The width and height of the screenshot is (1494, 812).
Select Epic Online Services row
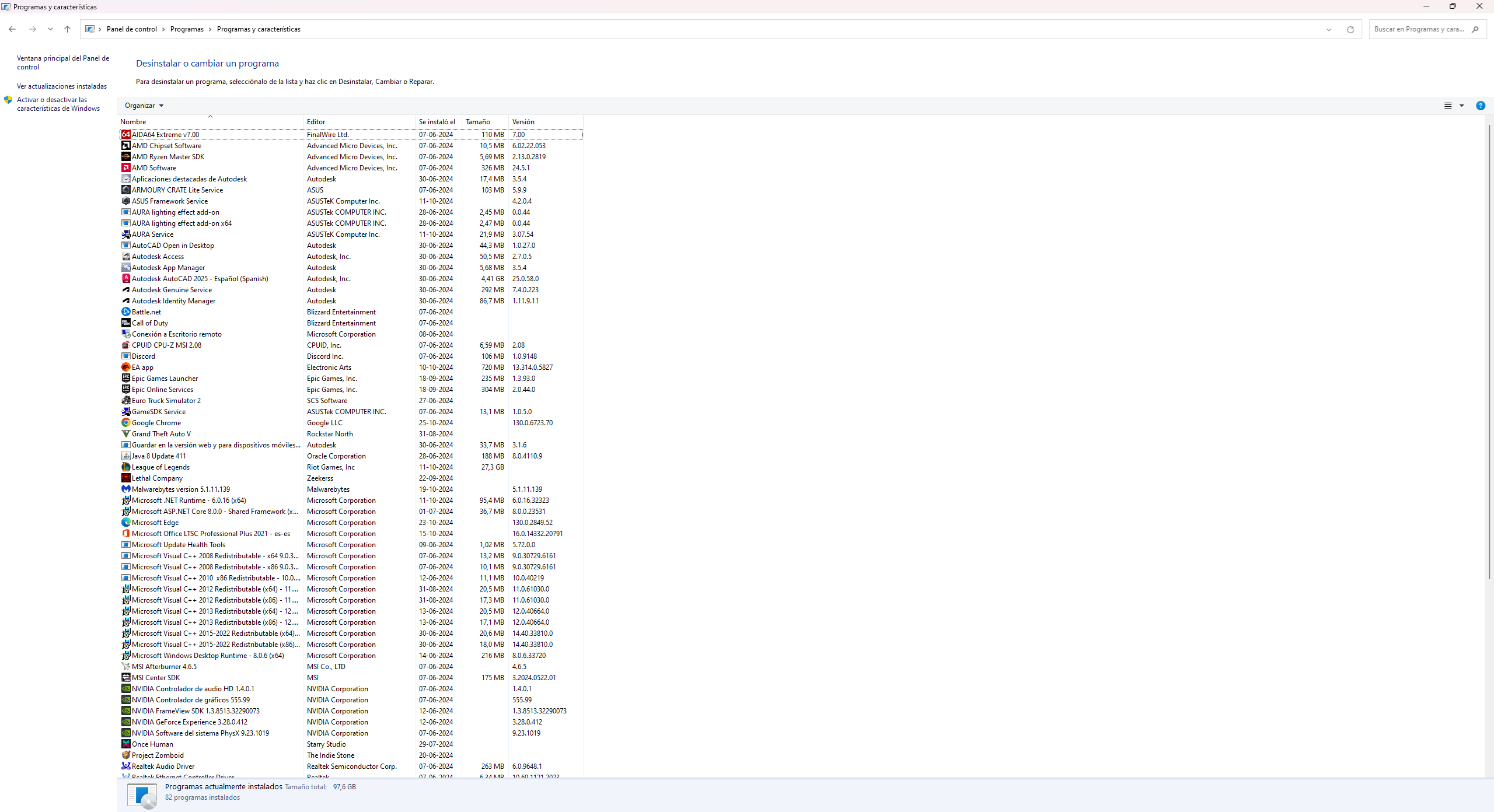click(350, 390)
